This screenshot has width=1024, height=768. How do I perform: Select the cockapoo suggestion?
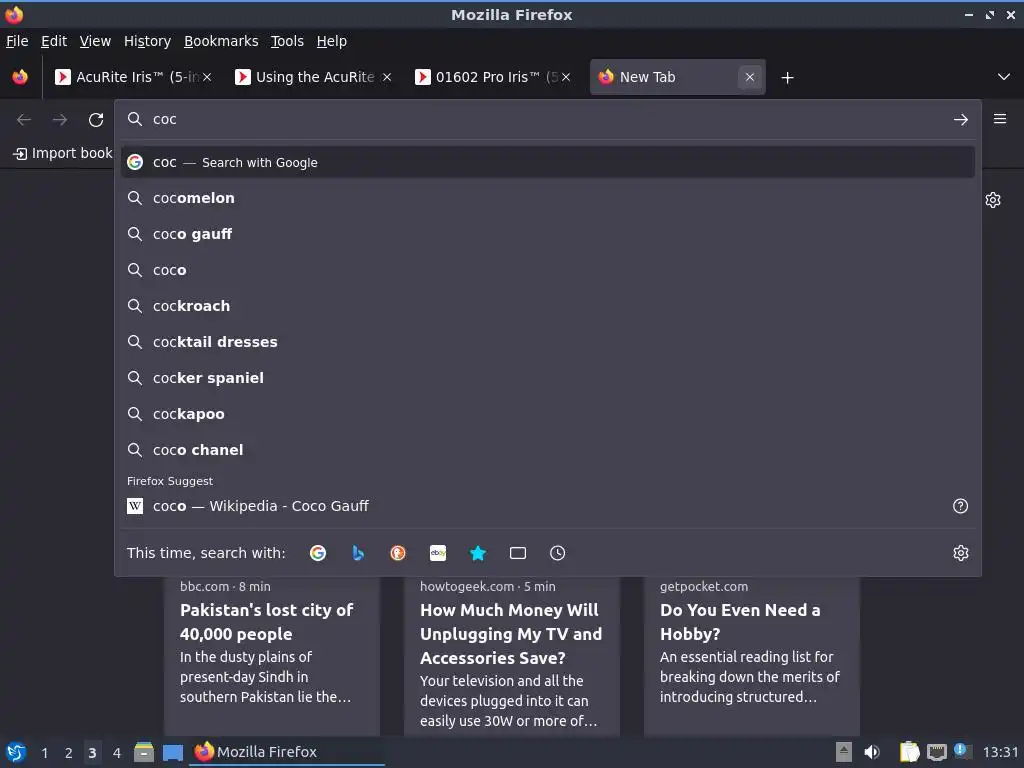click(x=547, y=413)
